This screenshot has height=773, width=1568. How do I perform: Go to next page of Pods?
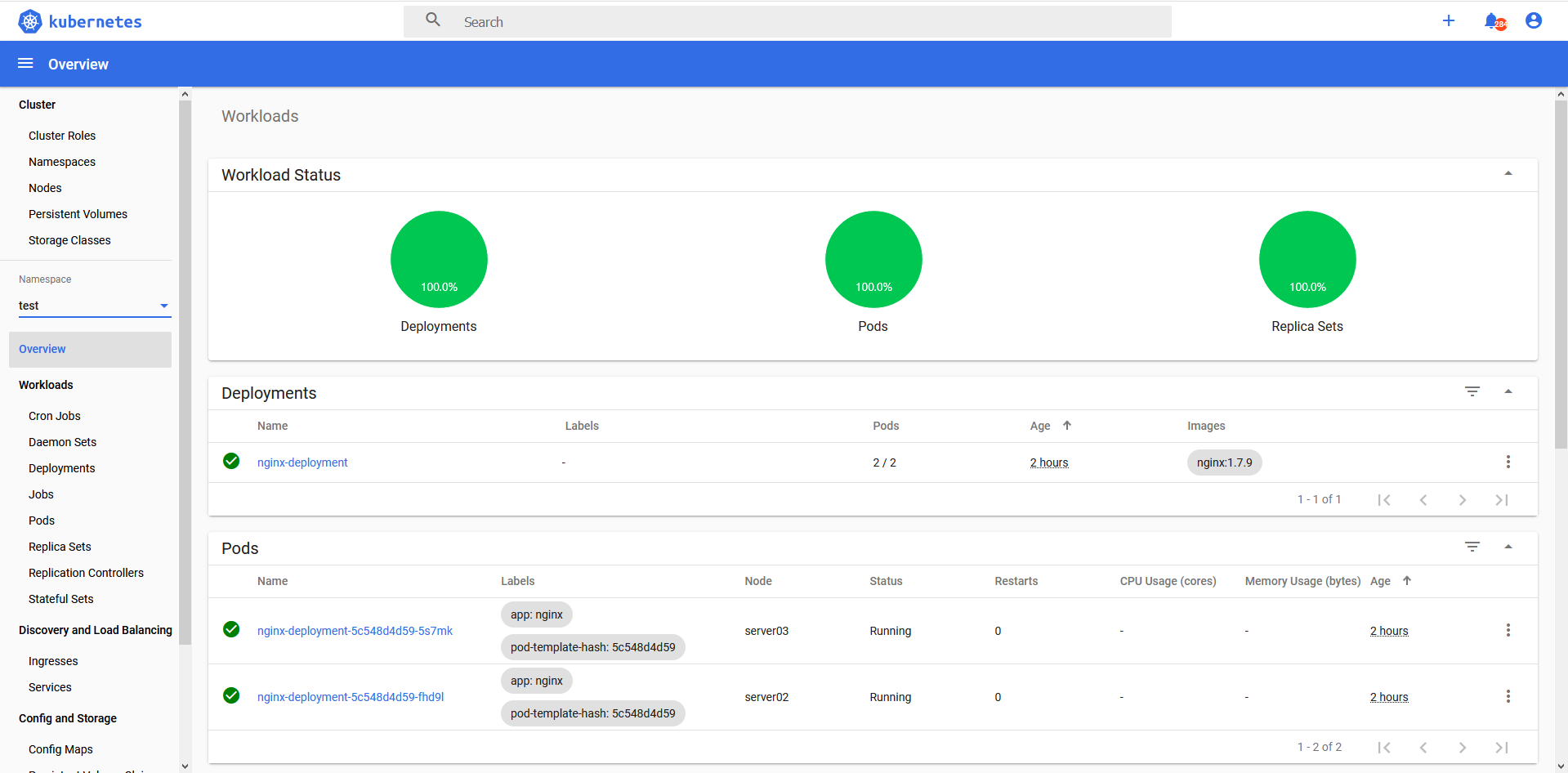(x=1463, y=748)
